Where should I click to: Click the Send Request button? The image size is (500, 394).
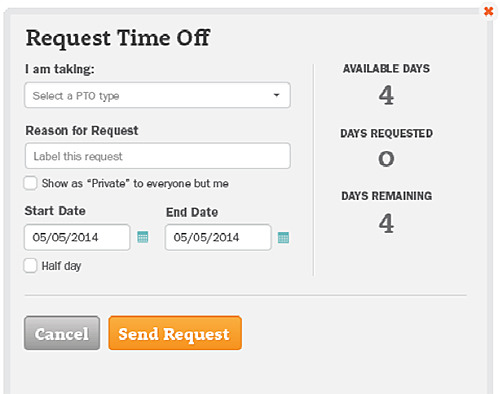175,333
